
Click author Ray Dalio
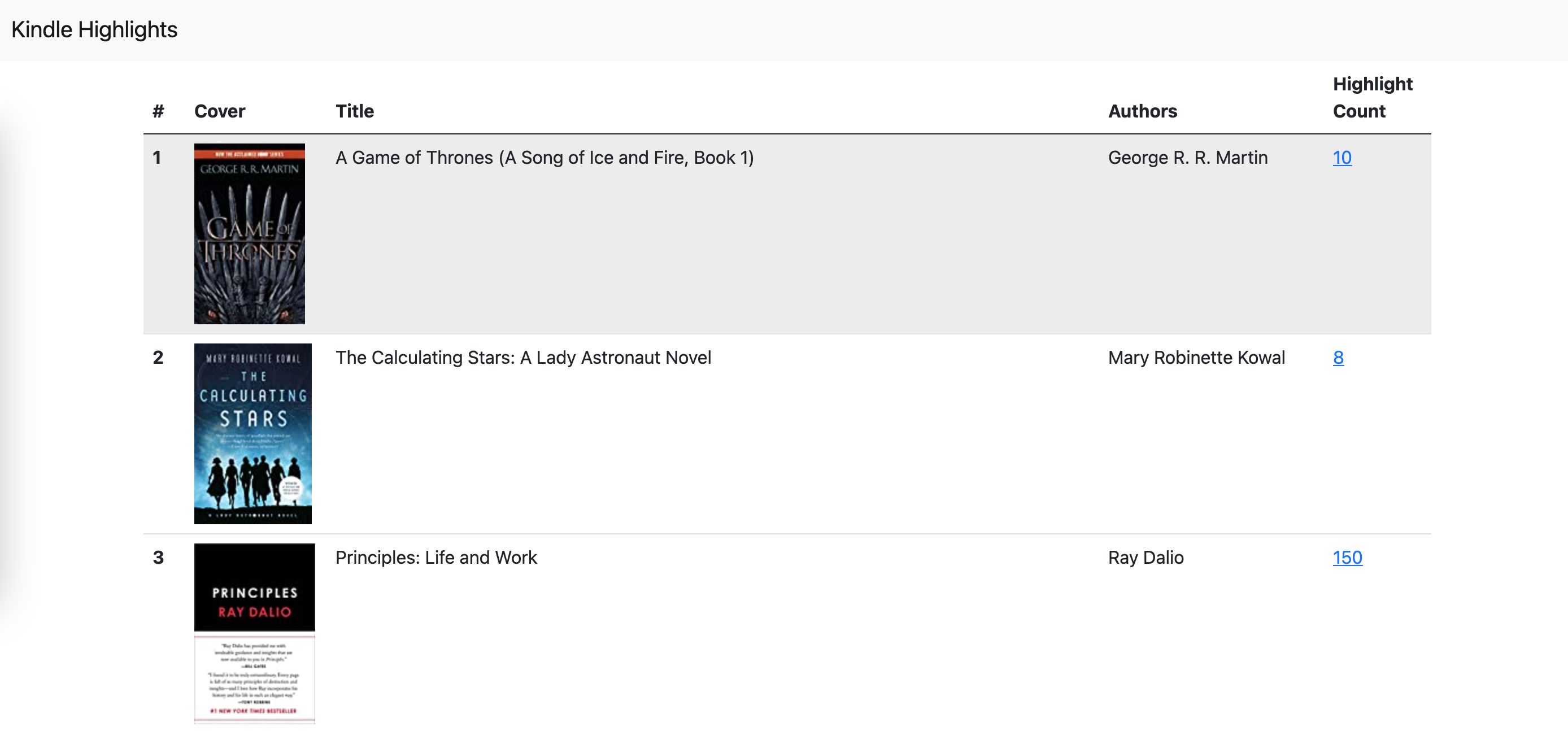[1145, 558]
